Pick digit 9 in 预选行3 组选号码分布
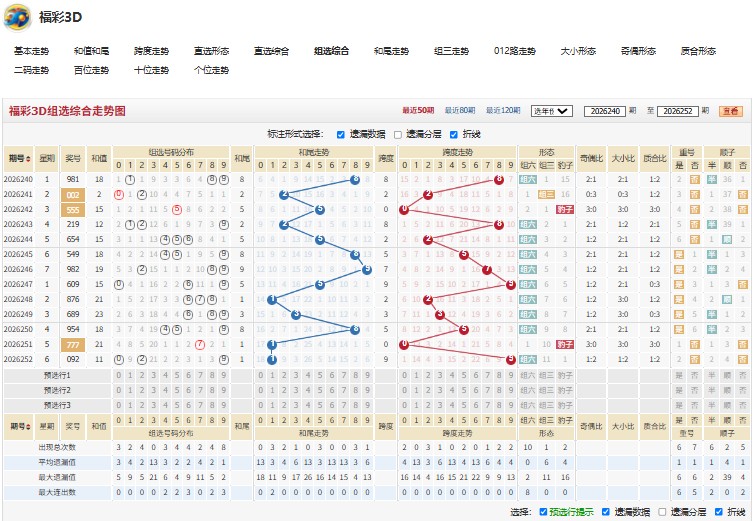 pyautogui.click(x=224, y=405)
